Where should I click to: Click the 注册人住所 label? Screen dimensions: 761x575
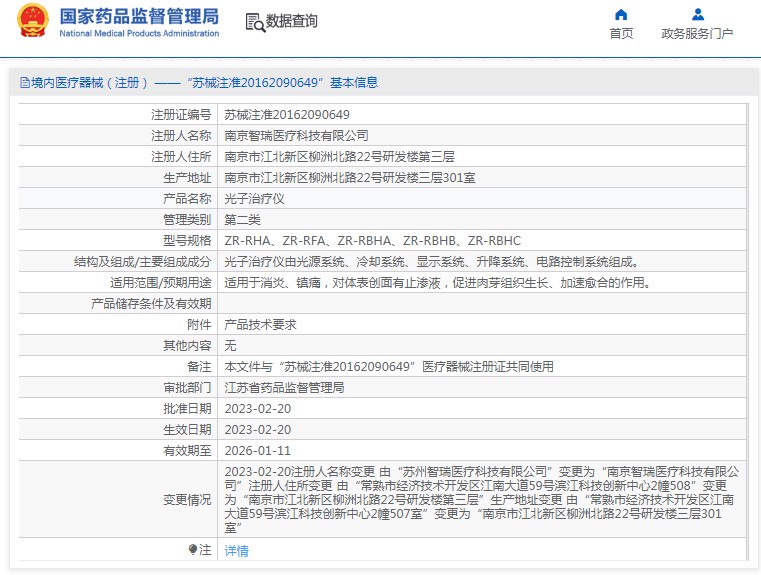[181, 156]
